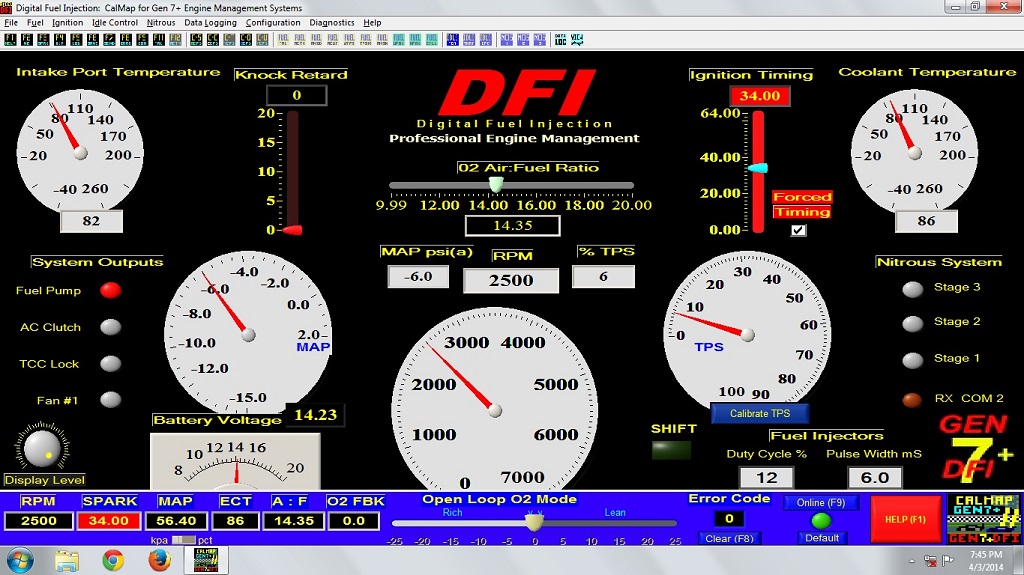Click the Ignition Timing vertical slider handle

tap(758, 168)
